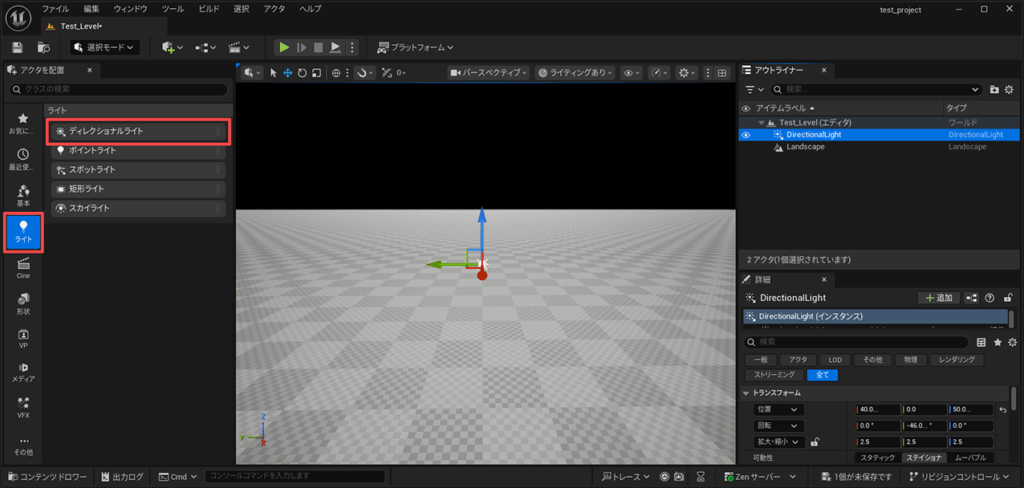The height and width of the screenshot is (488, 1024).
Task: Open the cinematics clapperboard dropdown
Action: pos(239,47)
